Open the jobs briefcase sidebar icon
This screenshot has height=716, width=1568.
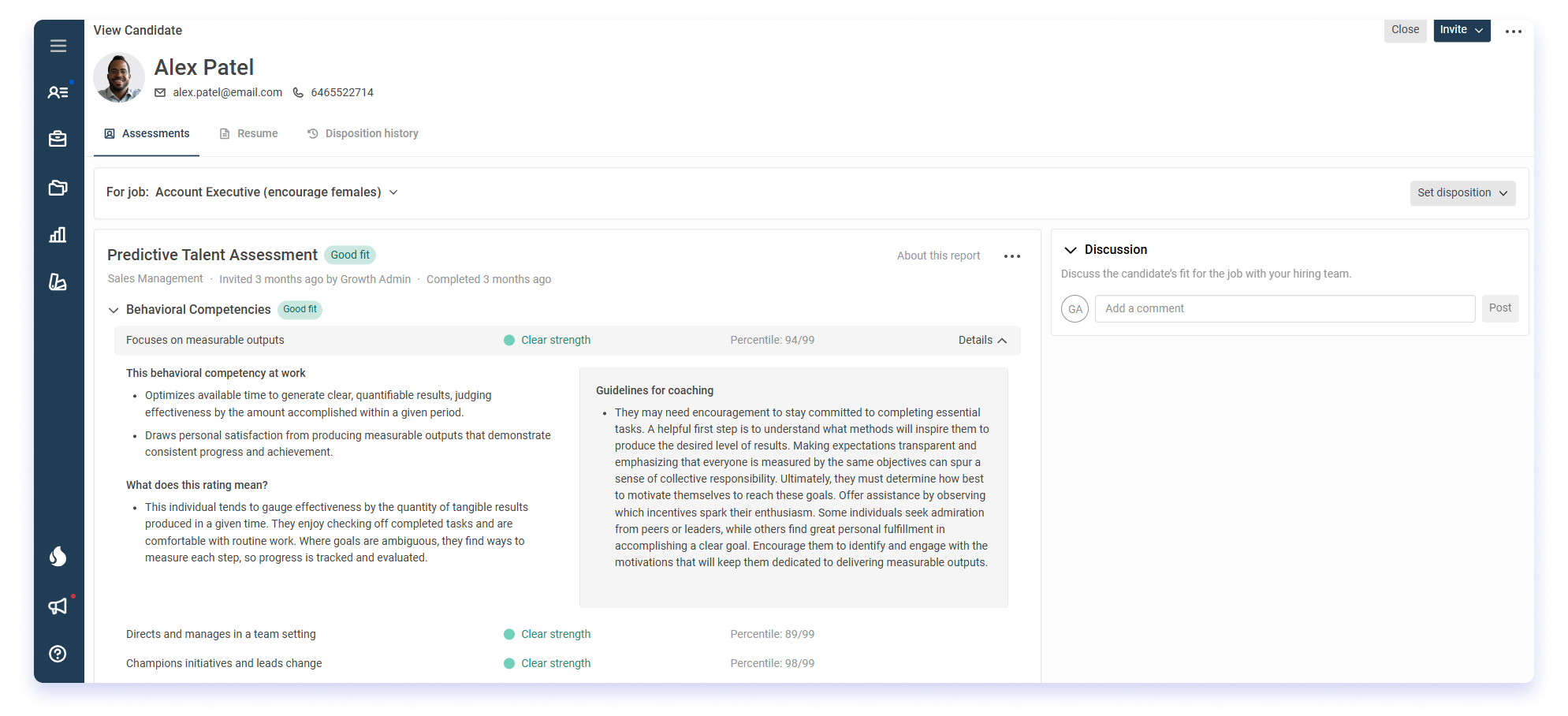pos(58,139)
